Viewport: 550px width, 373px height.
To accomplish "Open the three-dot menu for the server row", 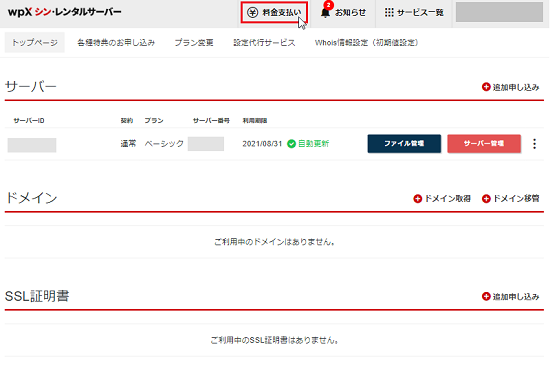I will 534,144.
